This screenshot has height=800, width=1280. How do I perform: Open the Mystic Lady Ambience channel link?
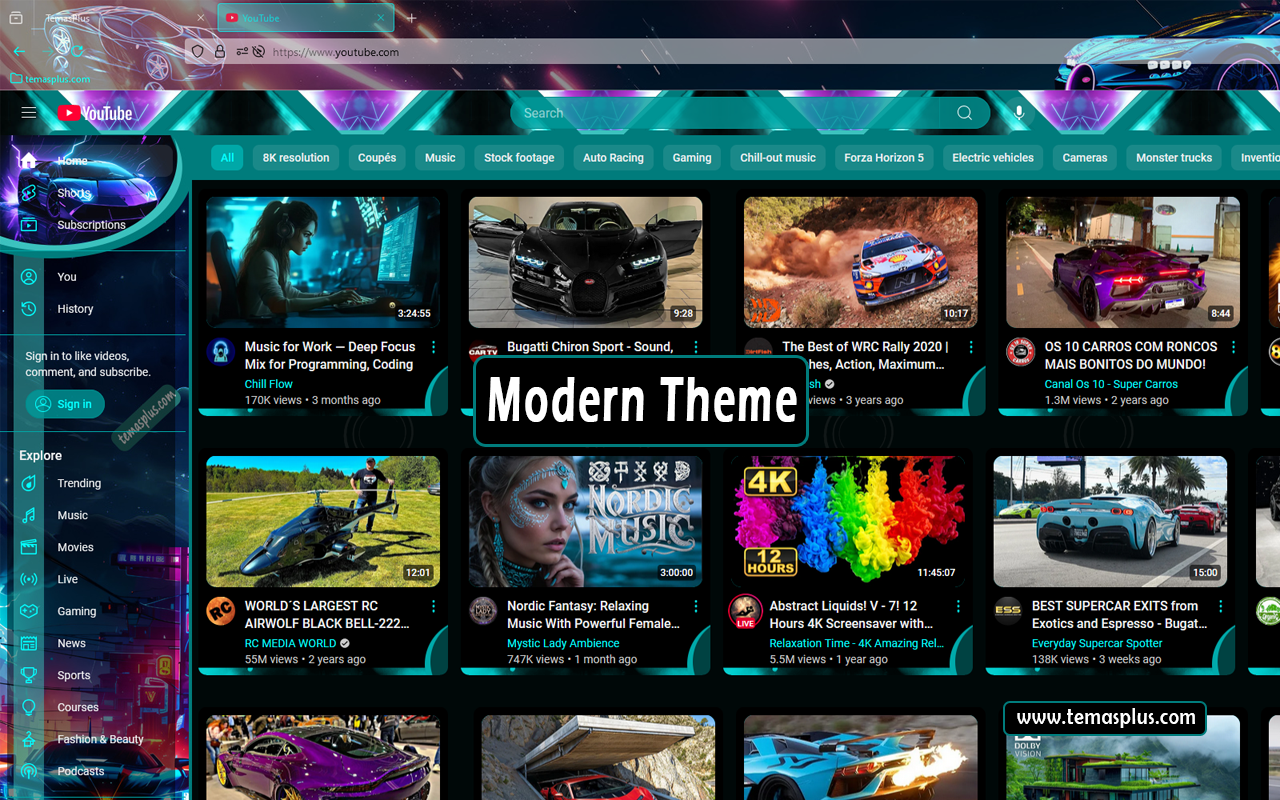click(x=563, y=643)
